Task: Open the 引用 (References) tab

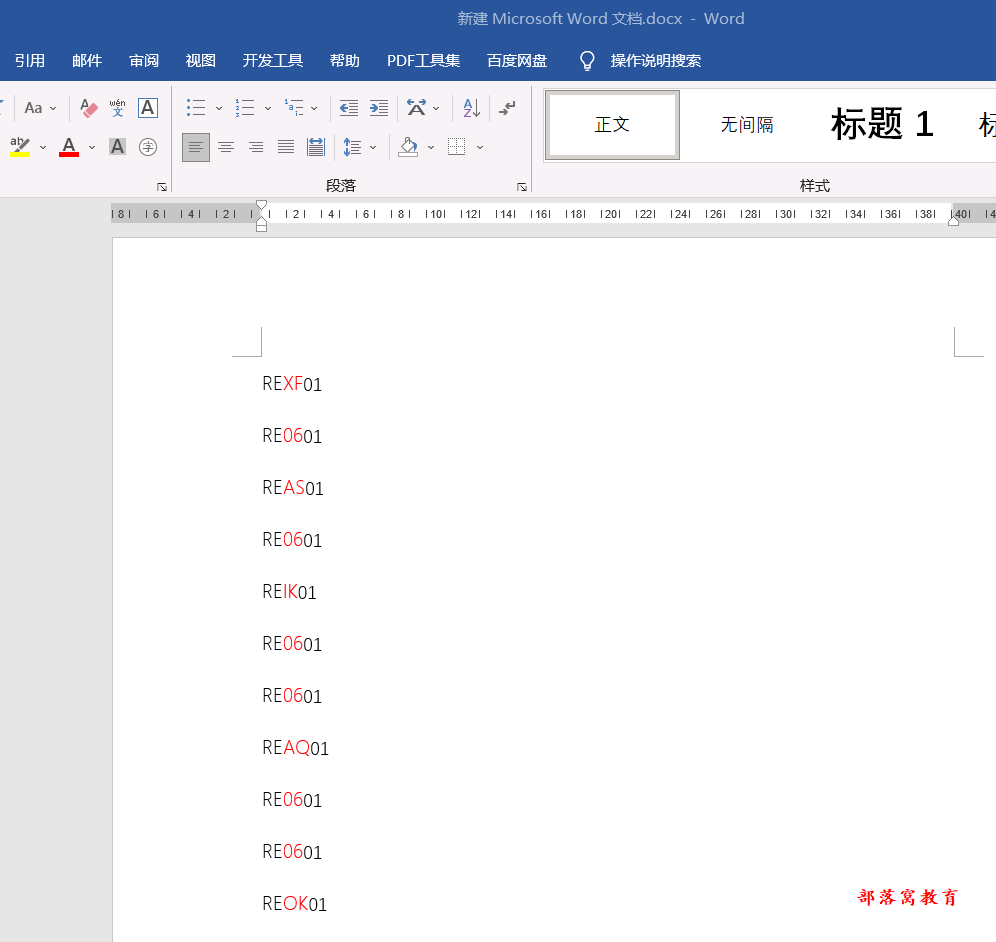Action: [x=30, y=60]
